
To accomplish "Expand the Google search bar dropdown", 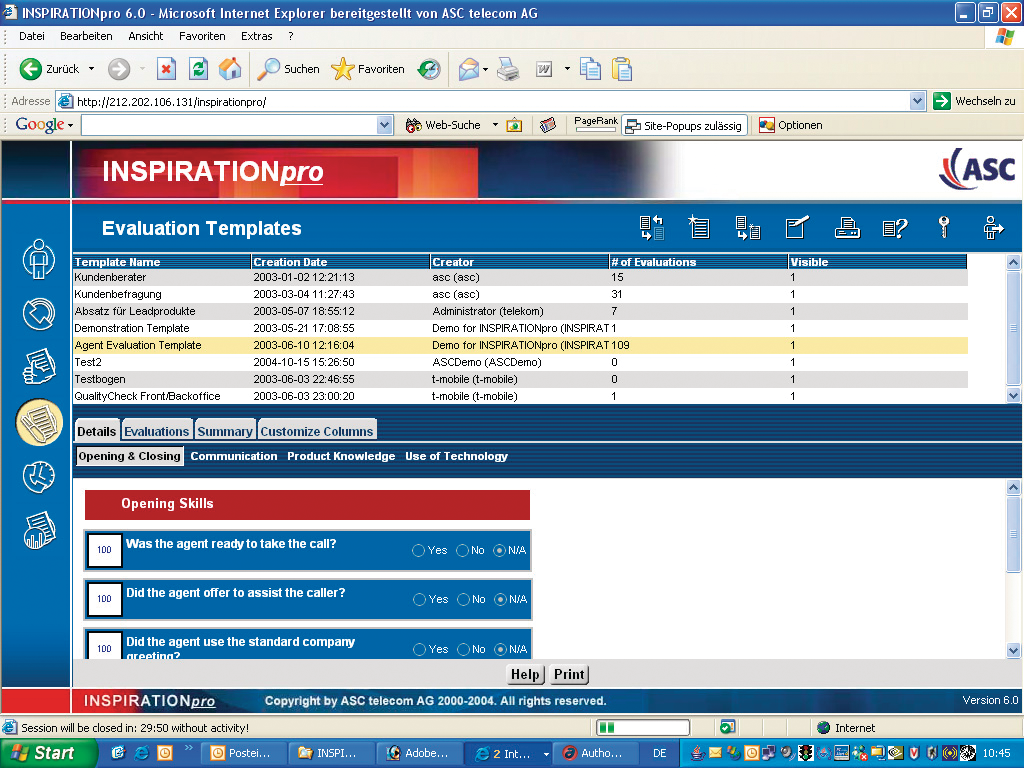I will [x=383, y=124].
